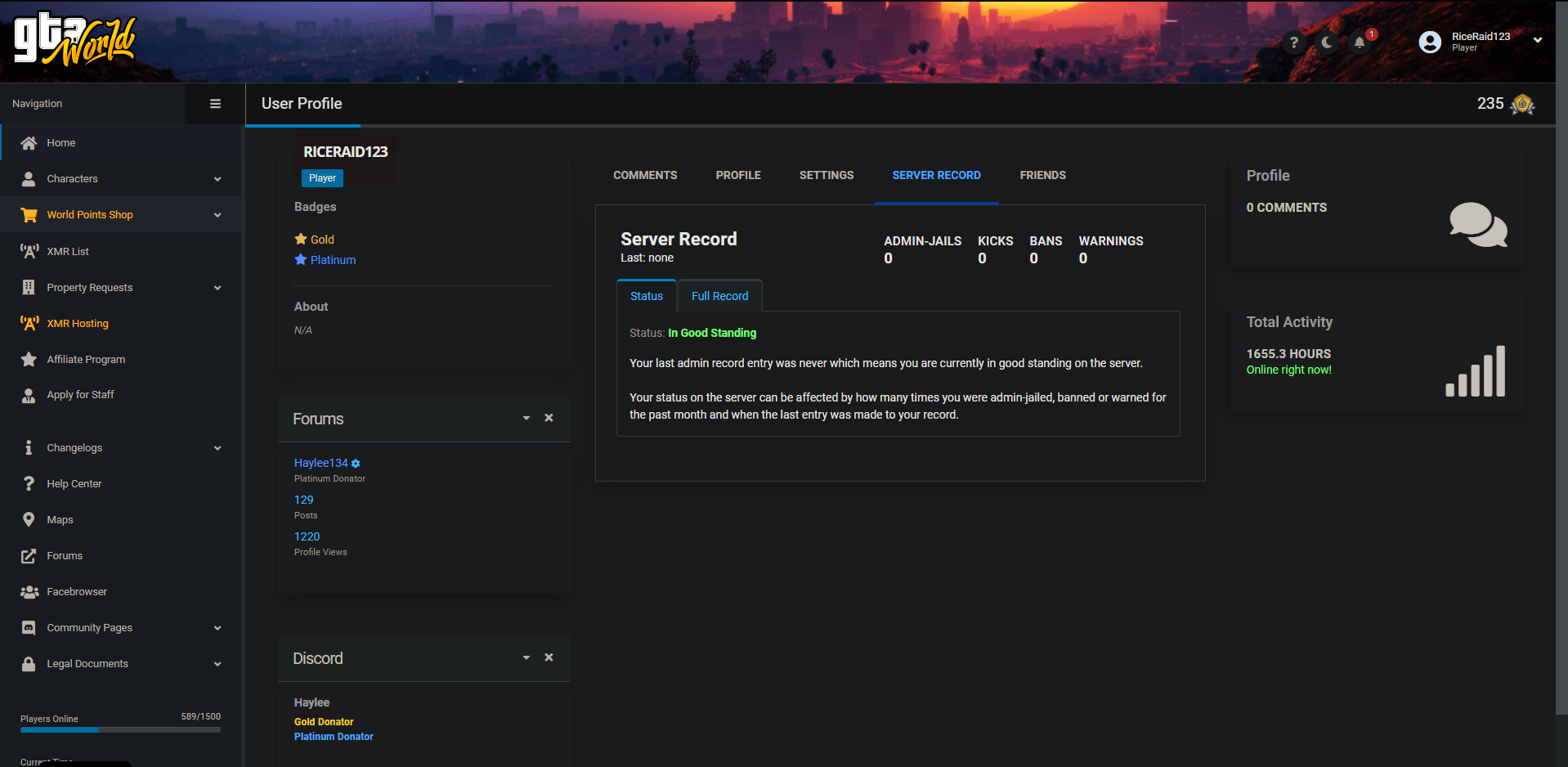Viewport: 1568px width, 767px height.
Task: Open the XMR List antenna icon
Action: coord(29,251)
